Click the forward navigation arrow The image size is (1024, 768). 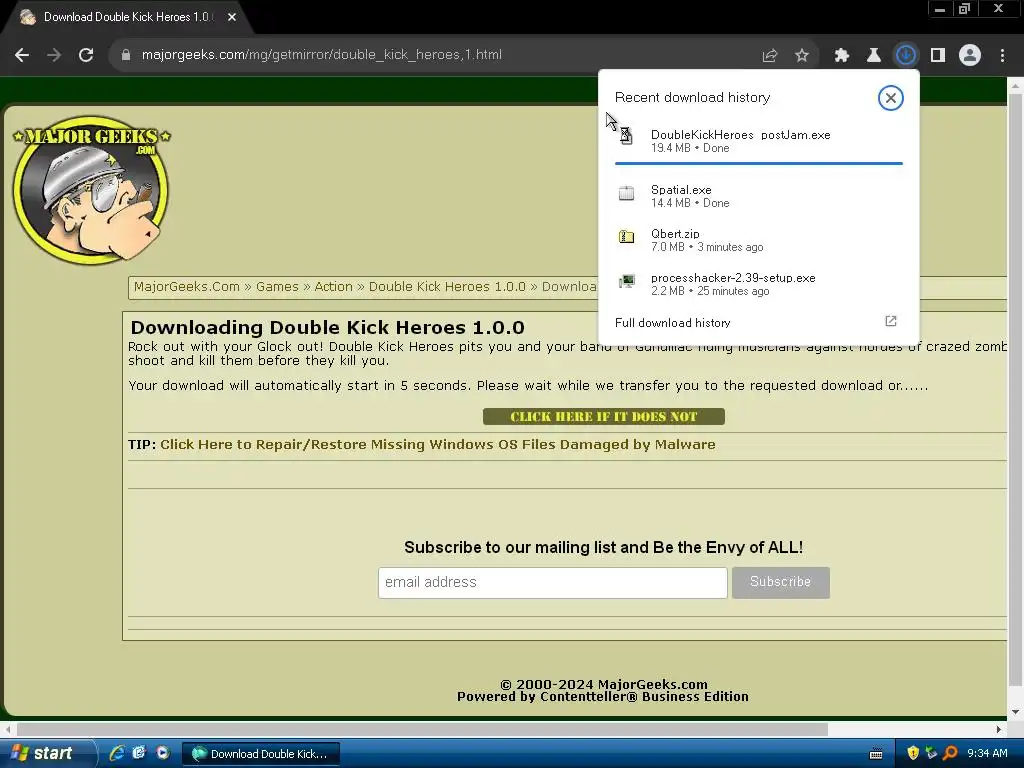pyautogui.click(x=54, y=55)
